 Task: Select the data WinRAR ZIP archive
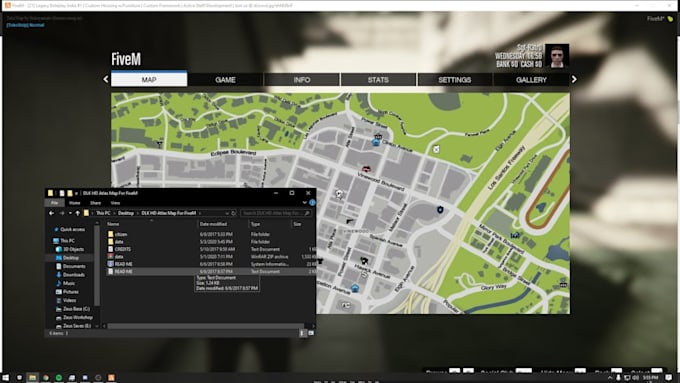(119, 256)
